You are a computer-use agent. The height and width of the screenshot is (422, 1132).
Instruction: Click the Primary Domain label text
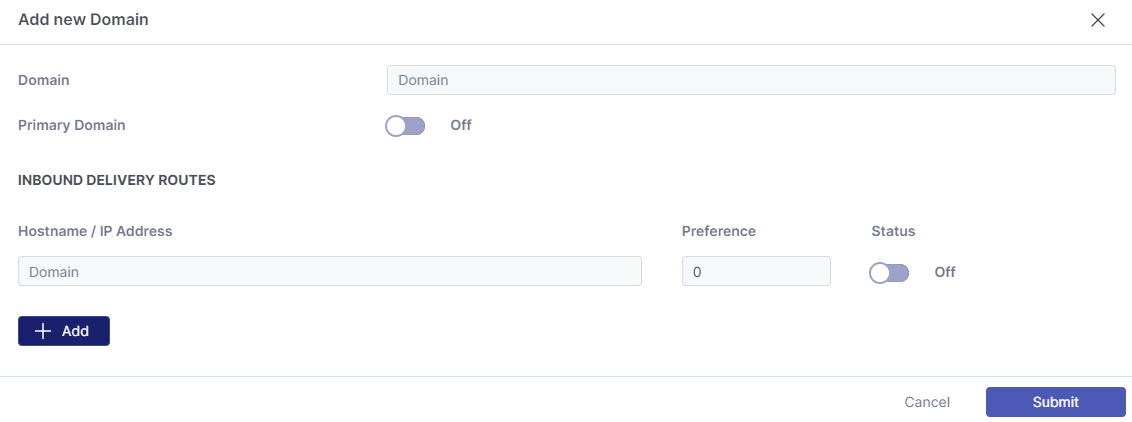[72, 126]
